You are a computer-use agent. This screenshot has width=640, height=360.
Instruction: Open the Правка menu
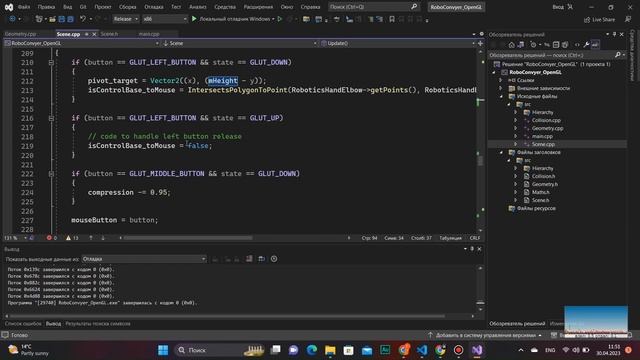tap(46, 7)
